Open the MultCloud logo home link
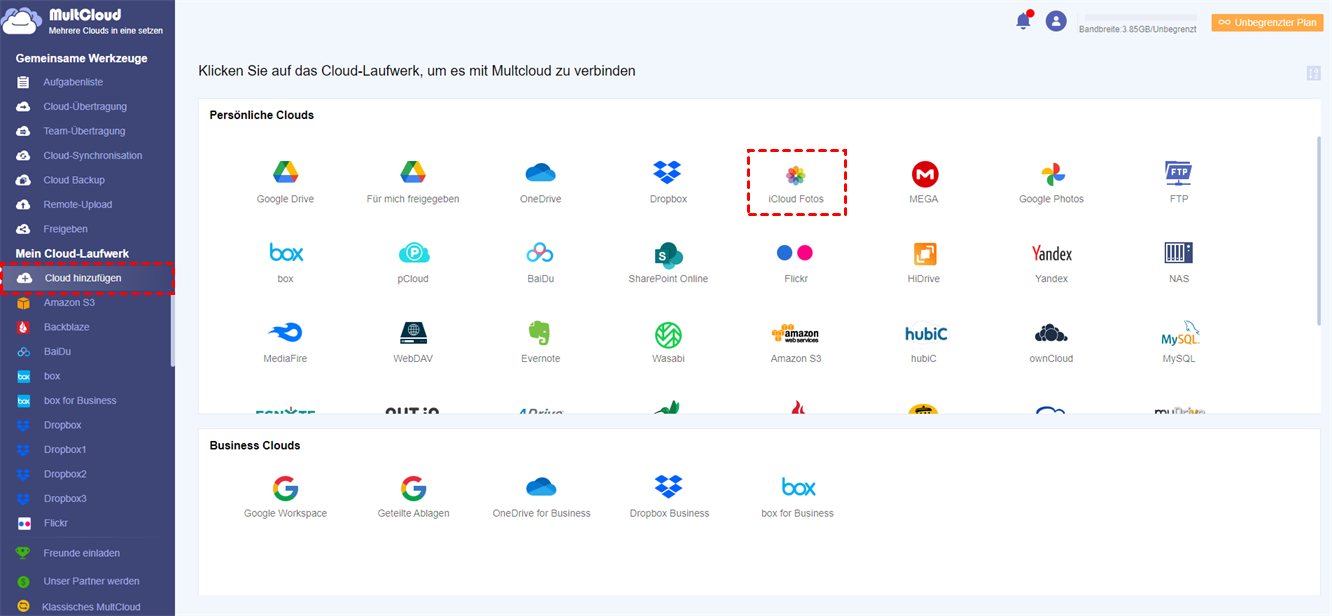The height and width of the screenshot is (616, 1332). pos(84,22)
